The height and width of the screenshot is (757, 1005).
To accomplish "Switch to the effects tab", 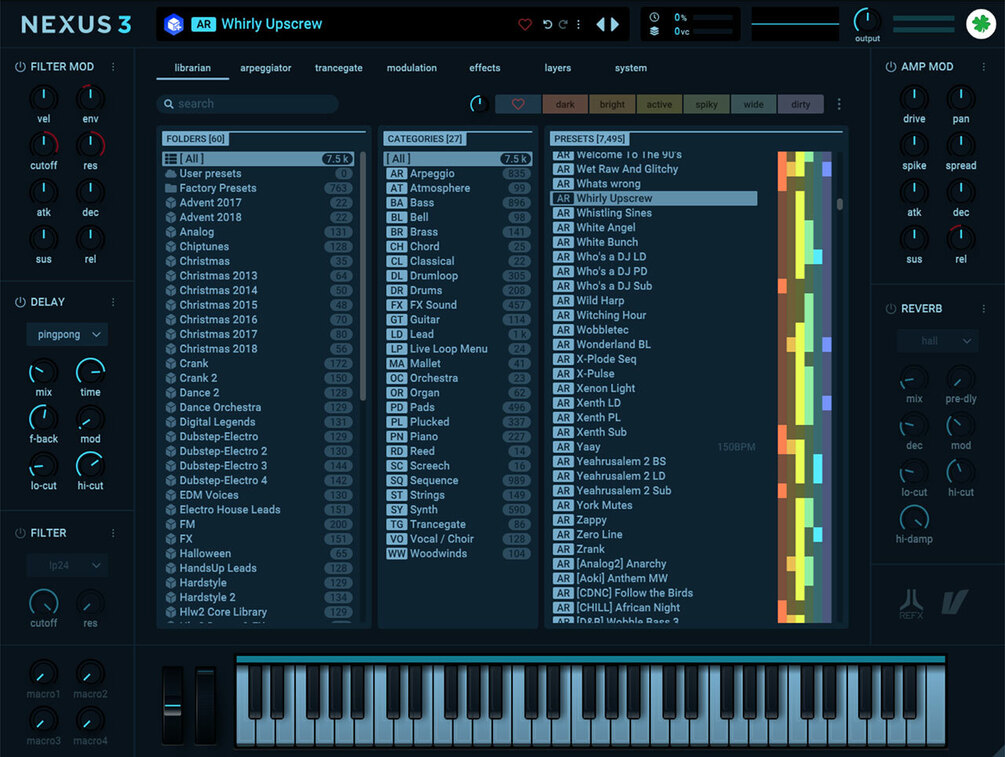I will tap(485, 68).
